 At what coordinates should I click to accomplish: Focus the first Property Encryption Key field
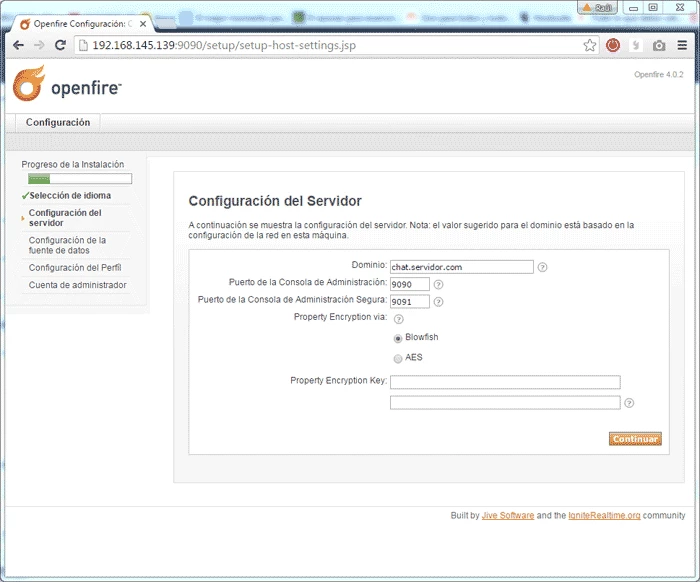coord(505,382)
